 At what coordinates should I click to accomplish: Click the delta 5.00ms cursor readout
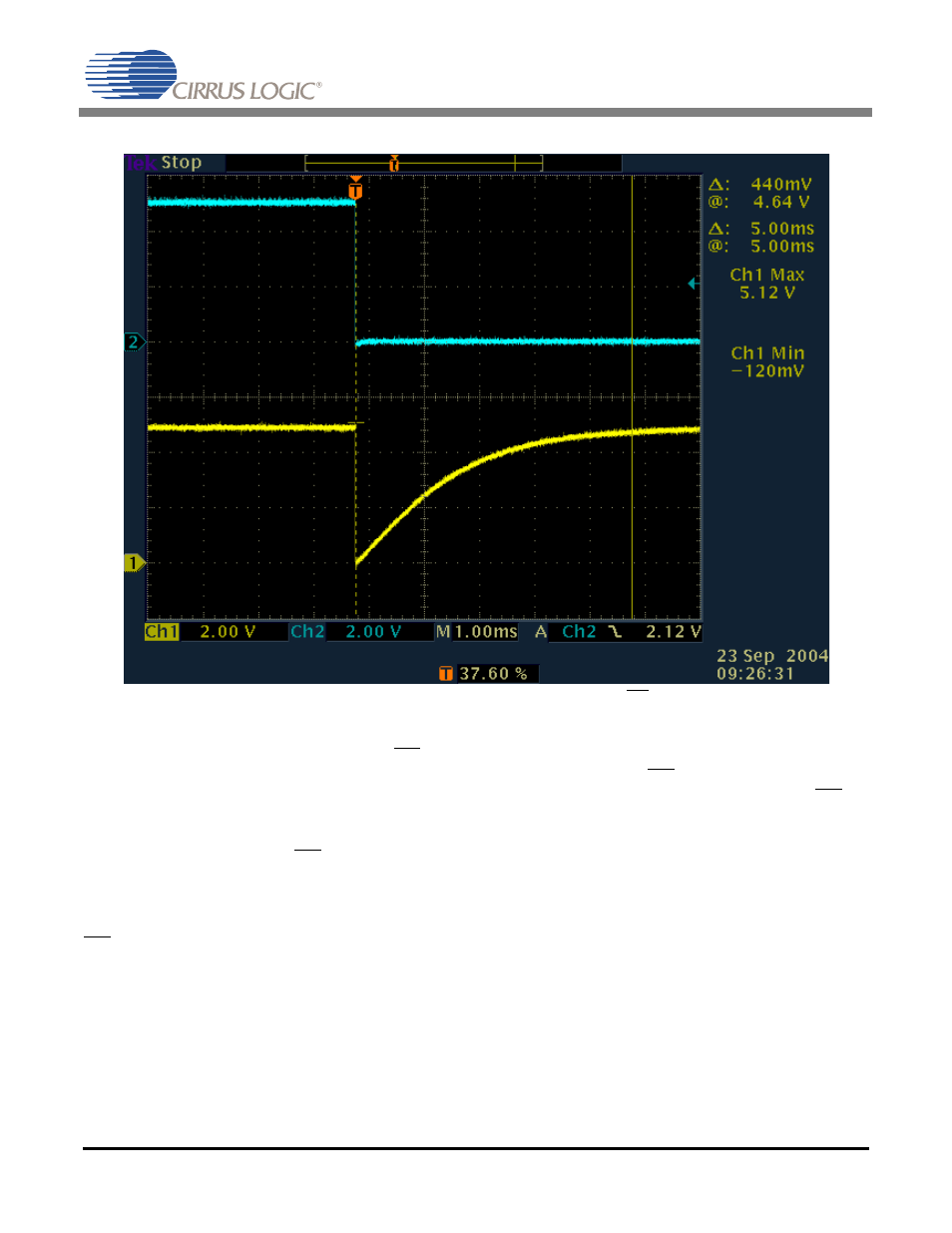(761, 229)
